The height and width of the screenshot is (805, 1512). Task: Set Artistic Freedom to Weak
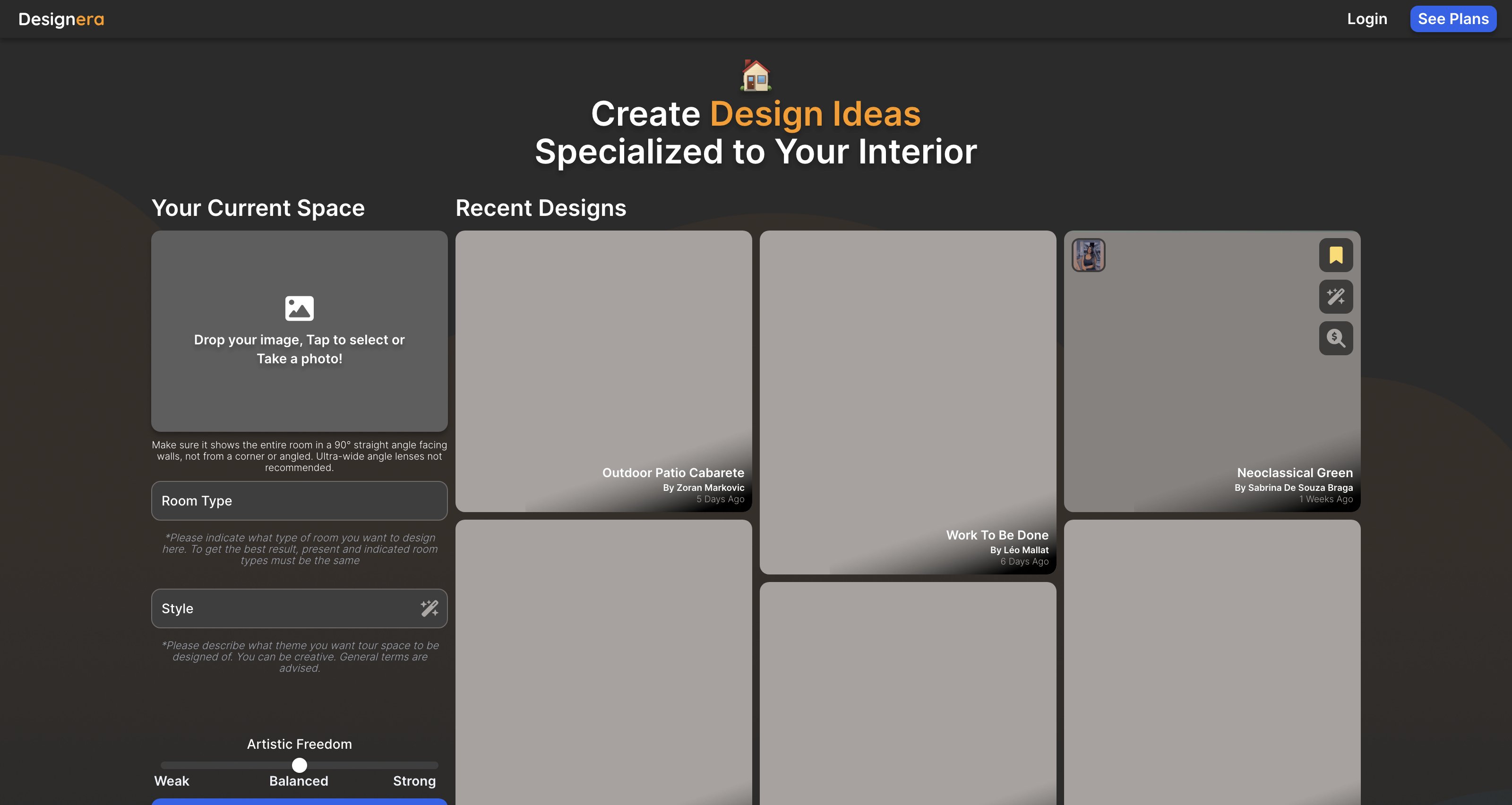[x=172, y=781]
